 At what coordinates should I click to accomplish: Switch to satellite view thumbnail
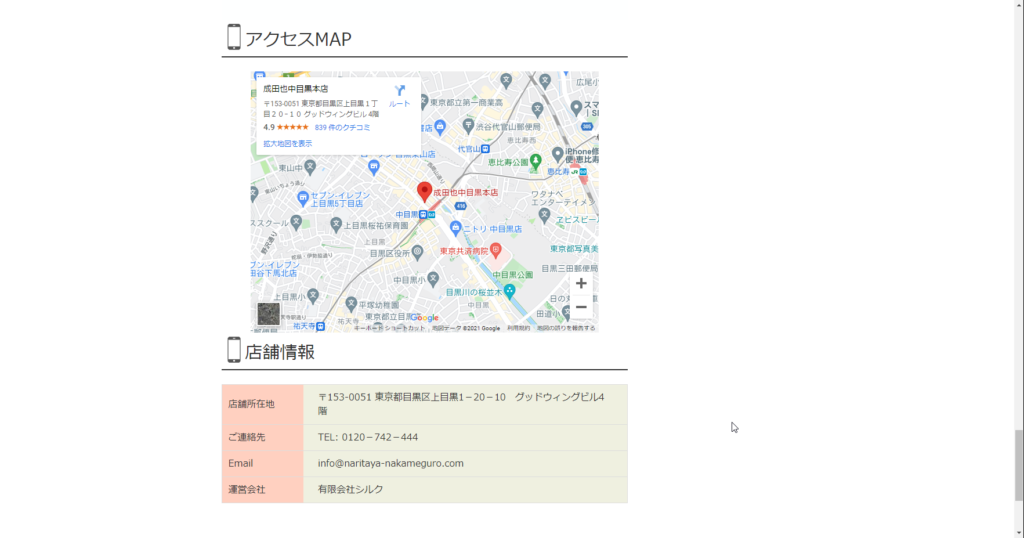pyautogui.click(x=268, y=314)
